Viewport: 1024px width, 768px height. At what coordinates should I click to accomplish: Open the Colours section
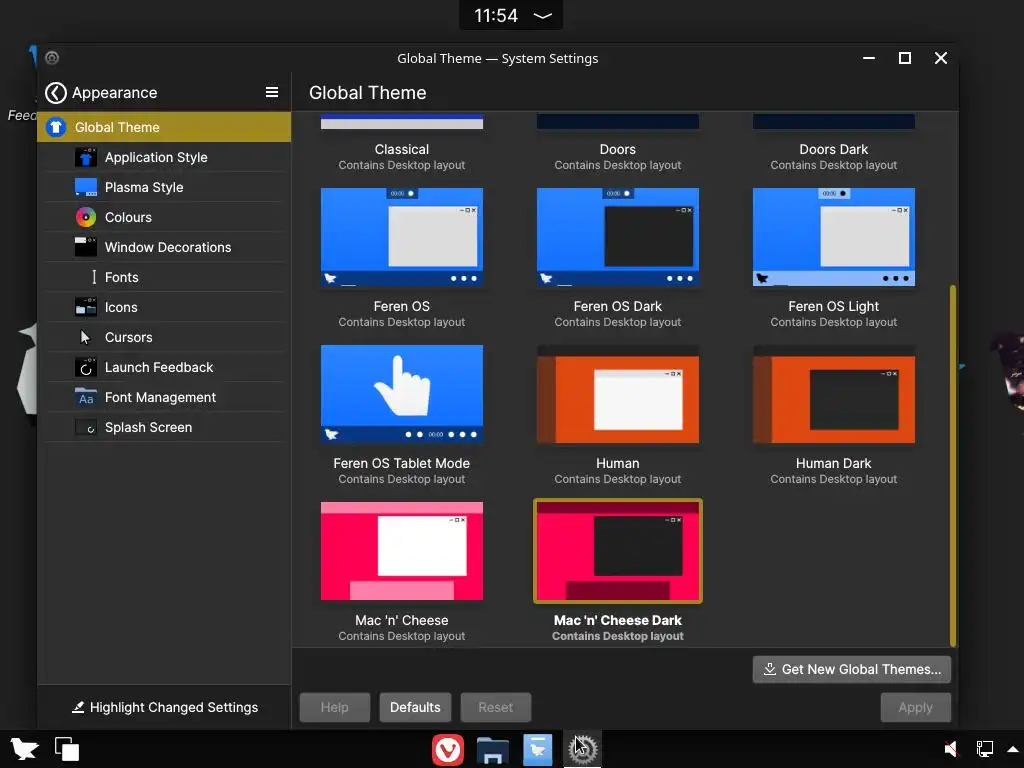tap(164, 217)
